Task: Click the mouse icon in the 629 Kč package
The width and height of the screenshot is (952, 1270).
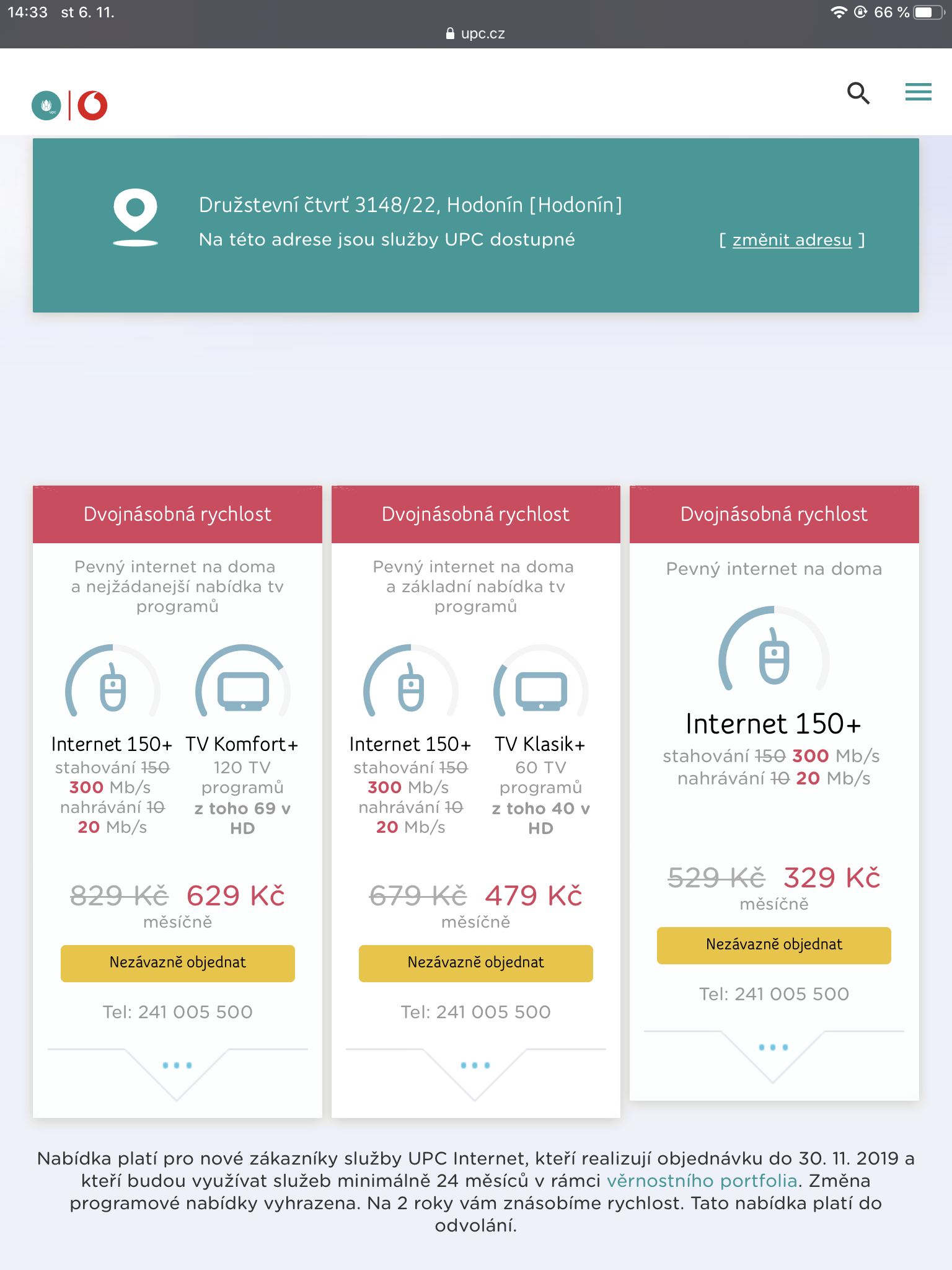Action: 113,687
